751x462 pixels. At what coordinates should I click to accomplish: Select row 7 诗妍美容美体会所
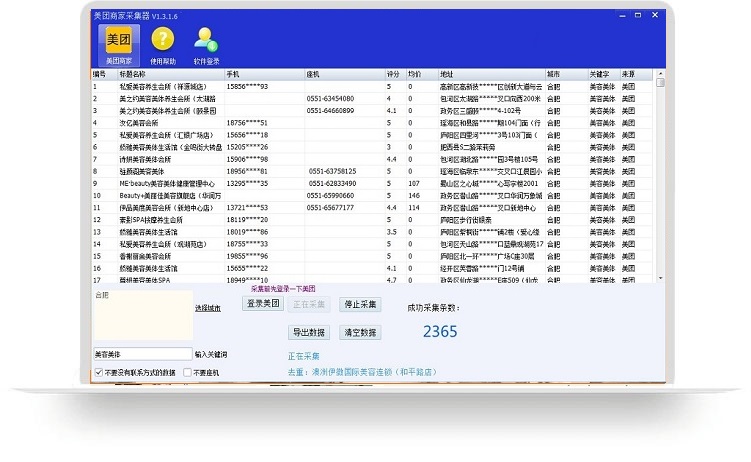(x=372, y=159)
